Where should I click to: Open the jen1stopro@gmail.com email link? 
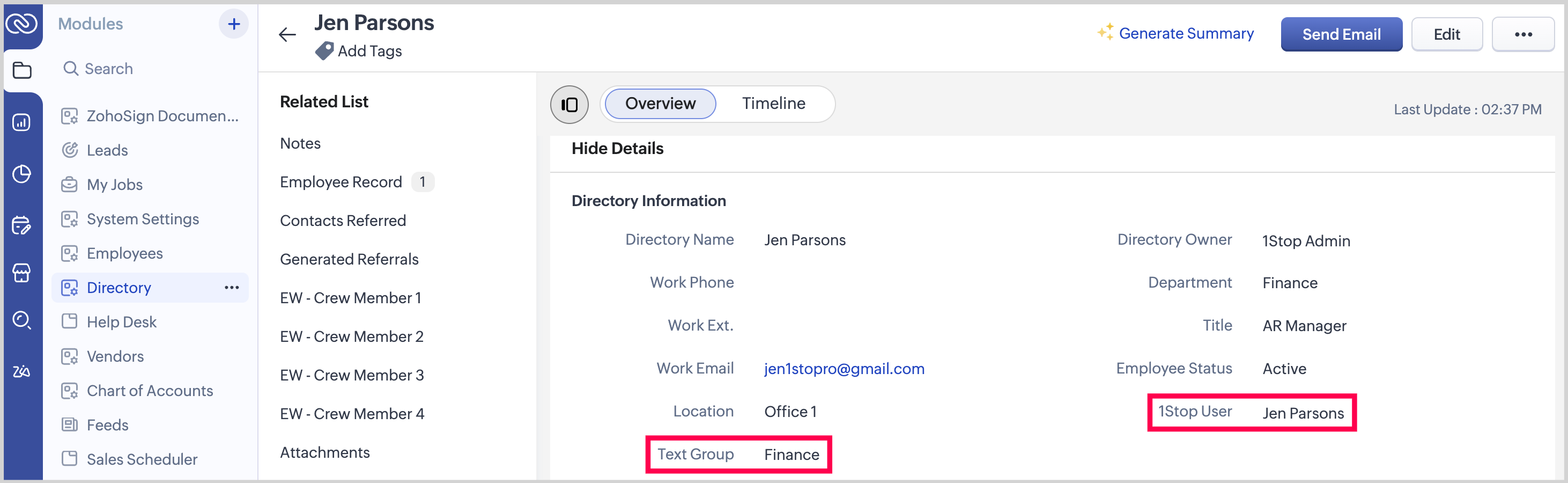[844, 369]
